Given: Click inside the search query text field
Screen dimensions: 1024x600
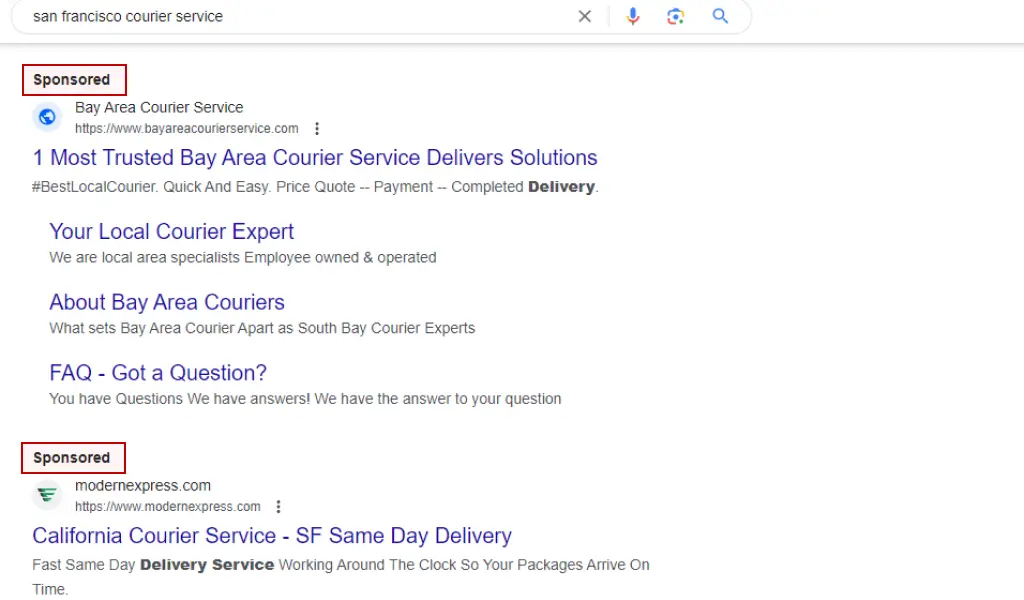Looking at the screenshot, I should [294, 16].
